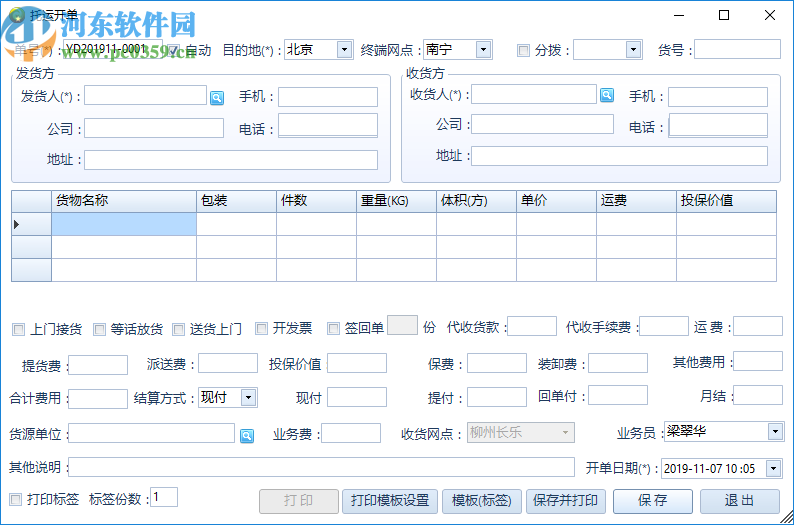
Task: Click the first row 货物名称 cell
Action: coord(124,224)
